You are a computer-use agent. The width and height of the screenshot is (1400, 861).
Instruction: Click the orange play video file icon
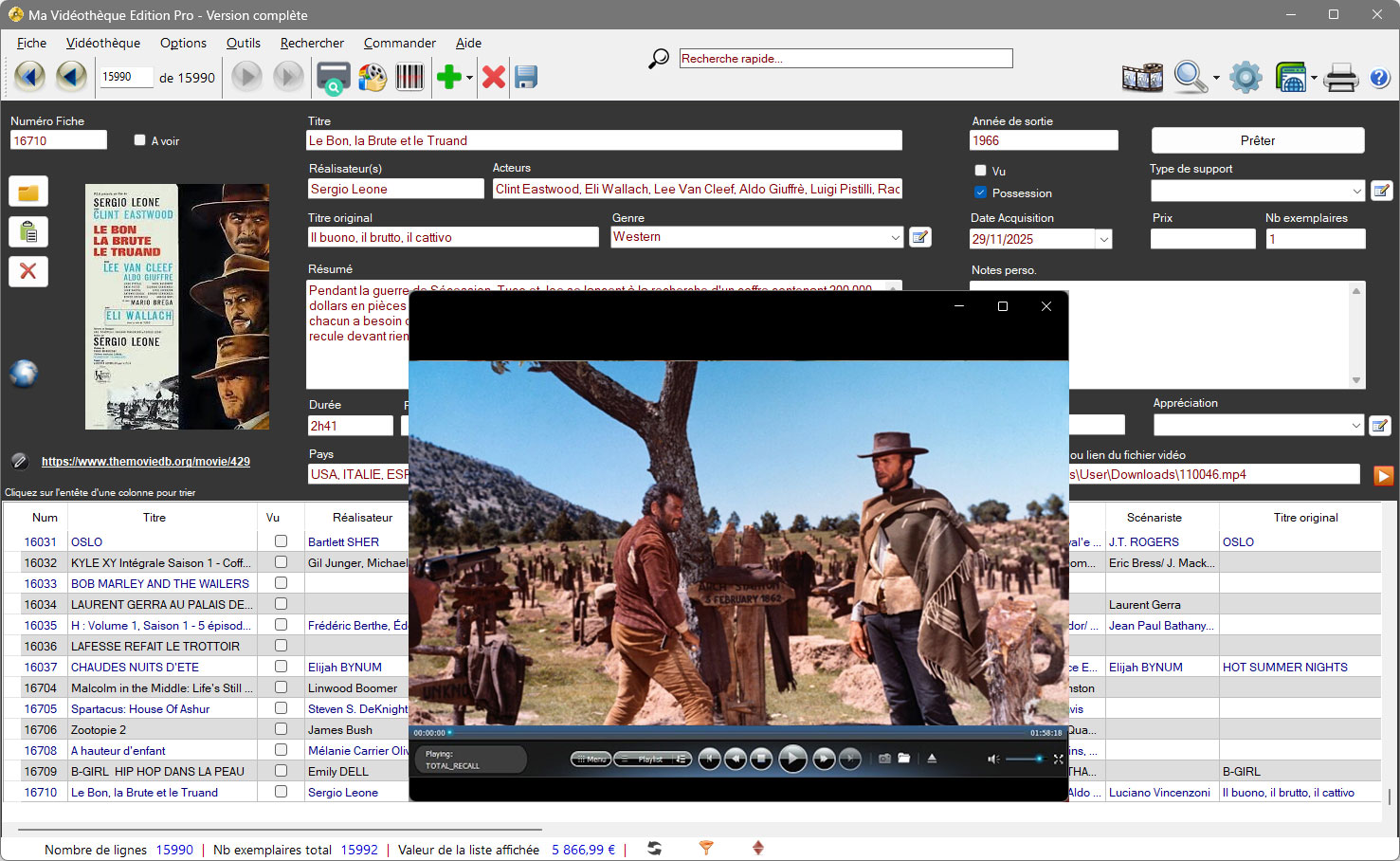pyautogui.click(x=1383, y=475)
